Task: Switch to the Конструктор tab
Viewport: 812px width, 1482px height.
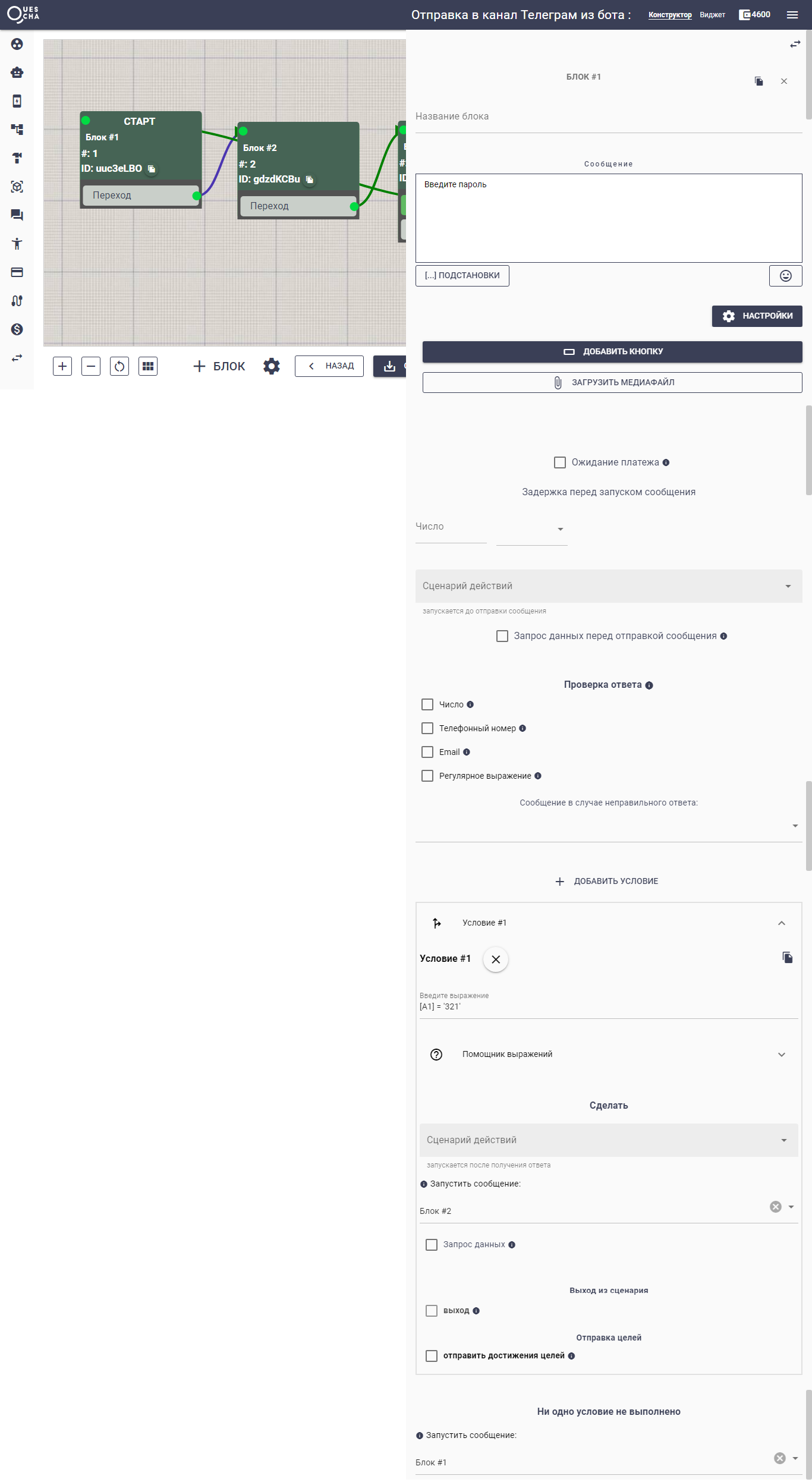Action: click(670, 15)
